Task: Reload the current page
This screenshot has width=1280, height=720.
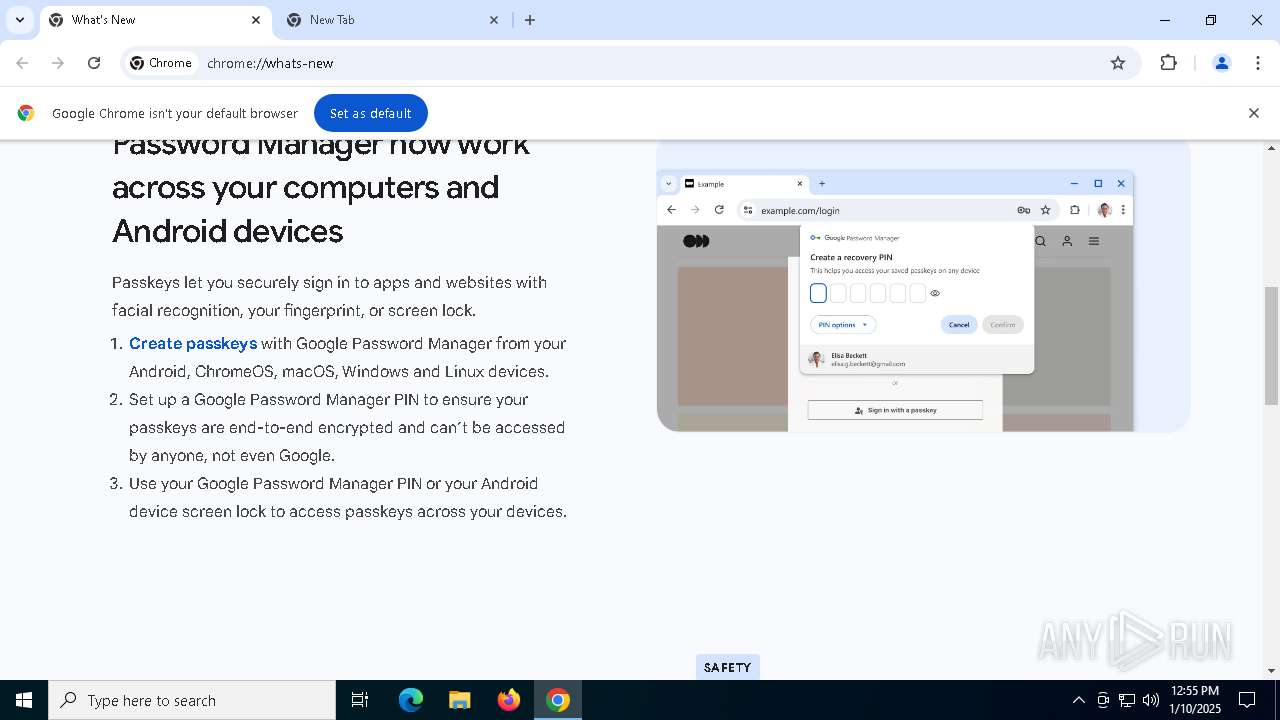Action: [94, 63]
